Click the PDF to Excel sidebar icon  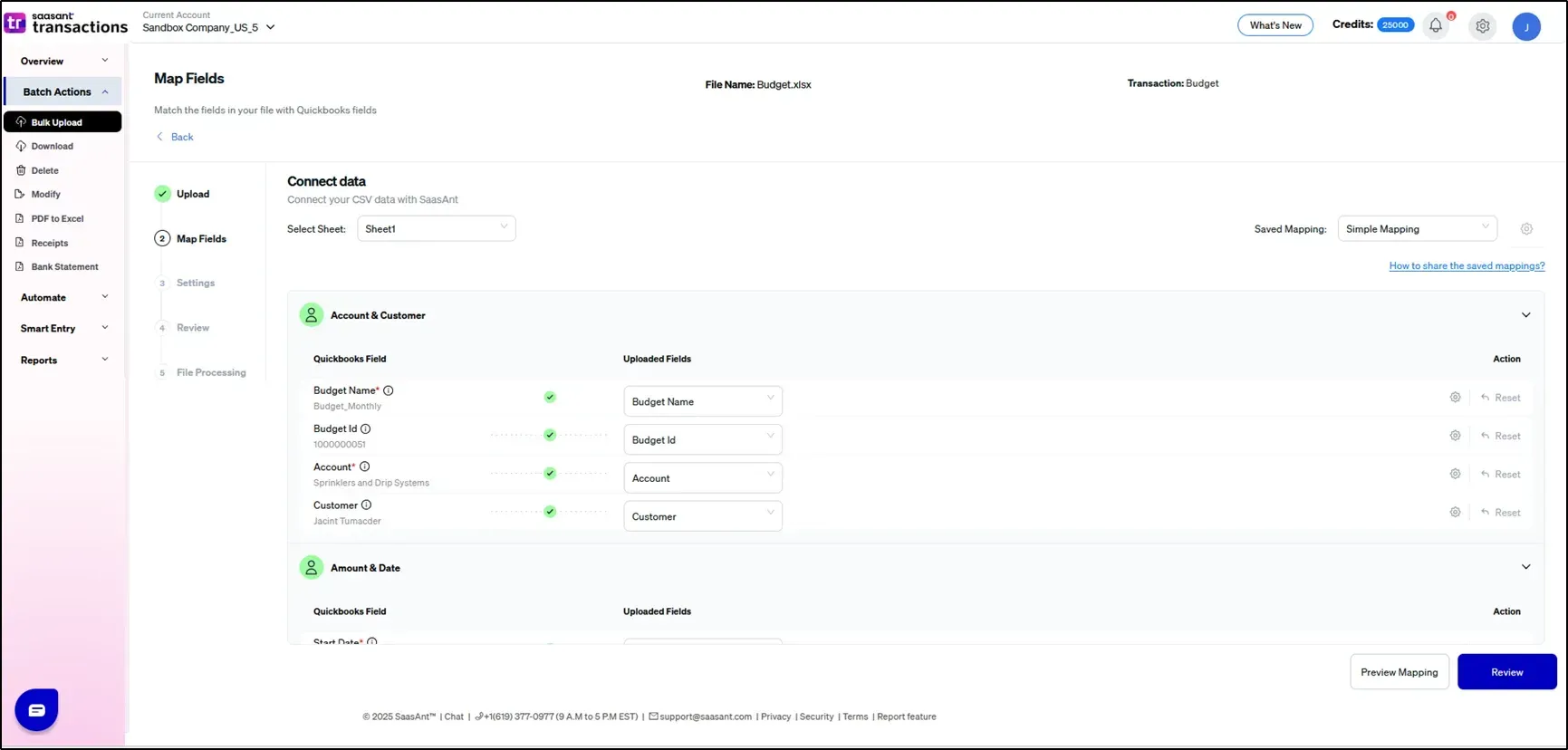coord(21,218)
